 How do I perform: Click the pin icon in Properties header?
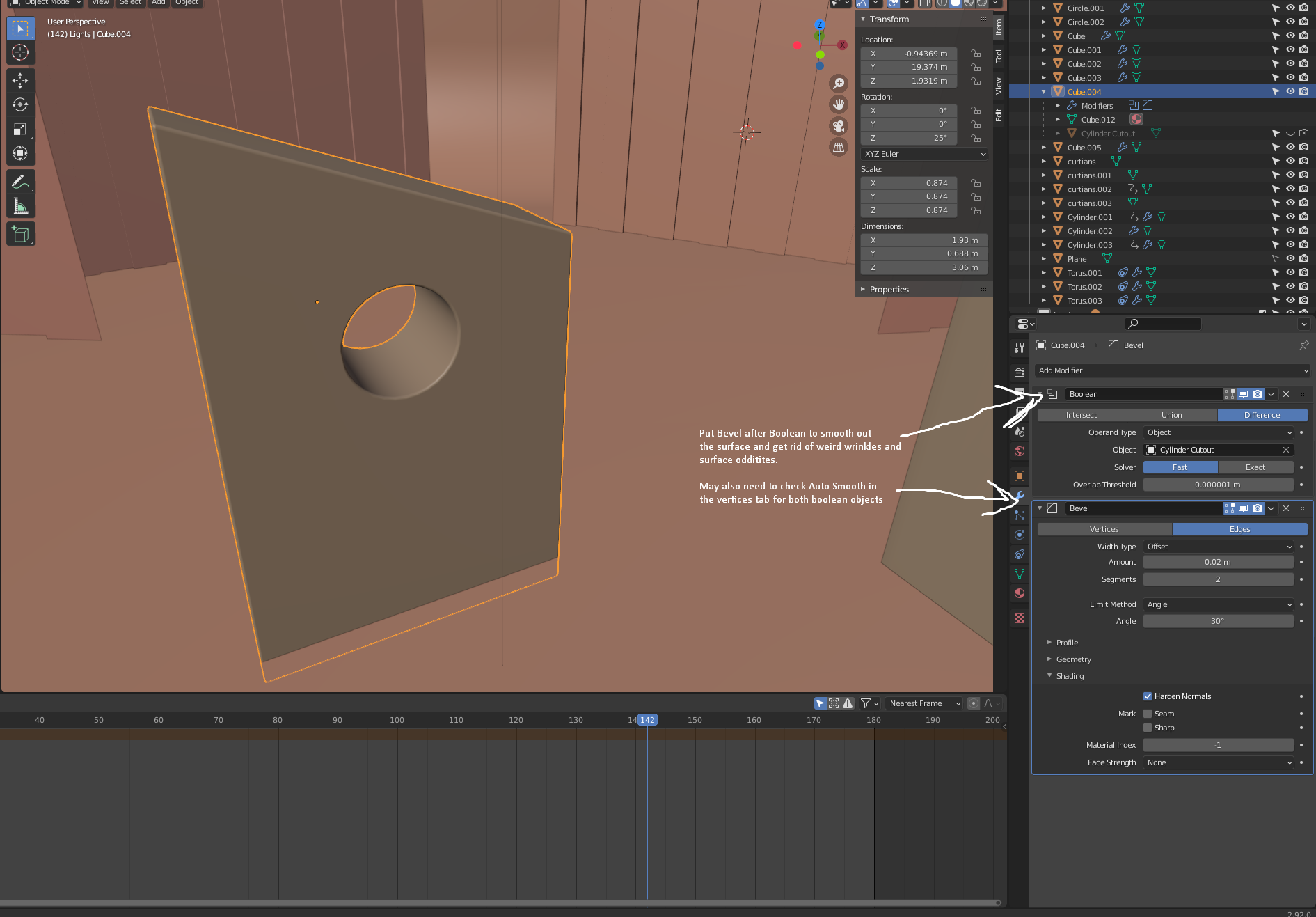point(1303,345)
